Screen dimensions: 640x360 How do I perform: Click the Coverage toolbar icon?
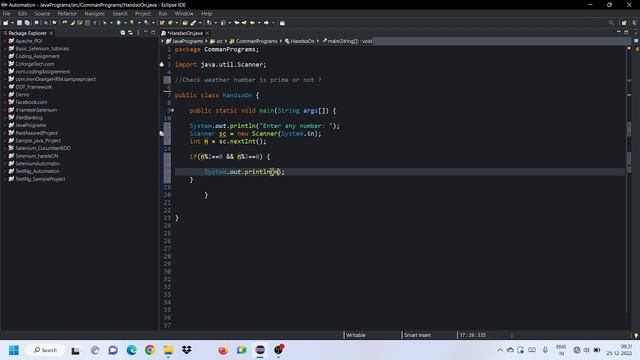click(x=132, y=23)
